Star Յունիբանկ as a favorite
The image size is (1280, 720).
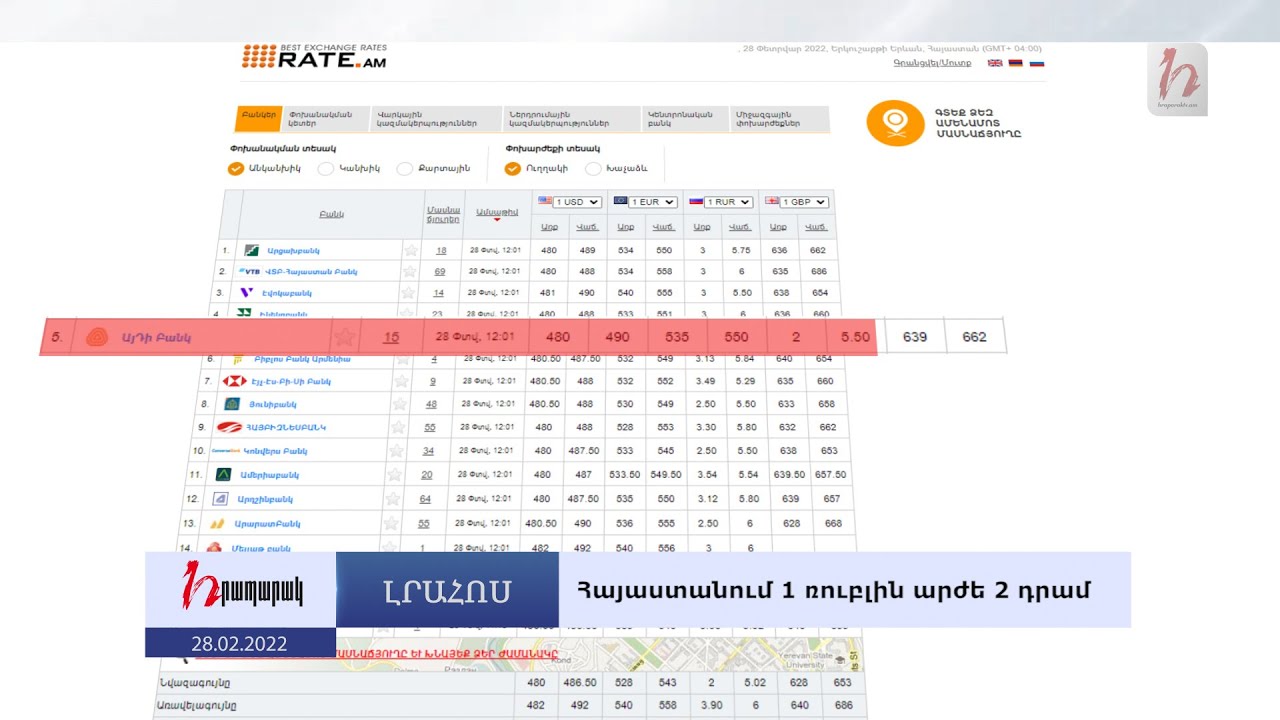click(x=400, y=404)
